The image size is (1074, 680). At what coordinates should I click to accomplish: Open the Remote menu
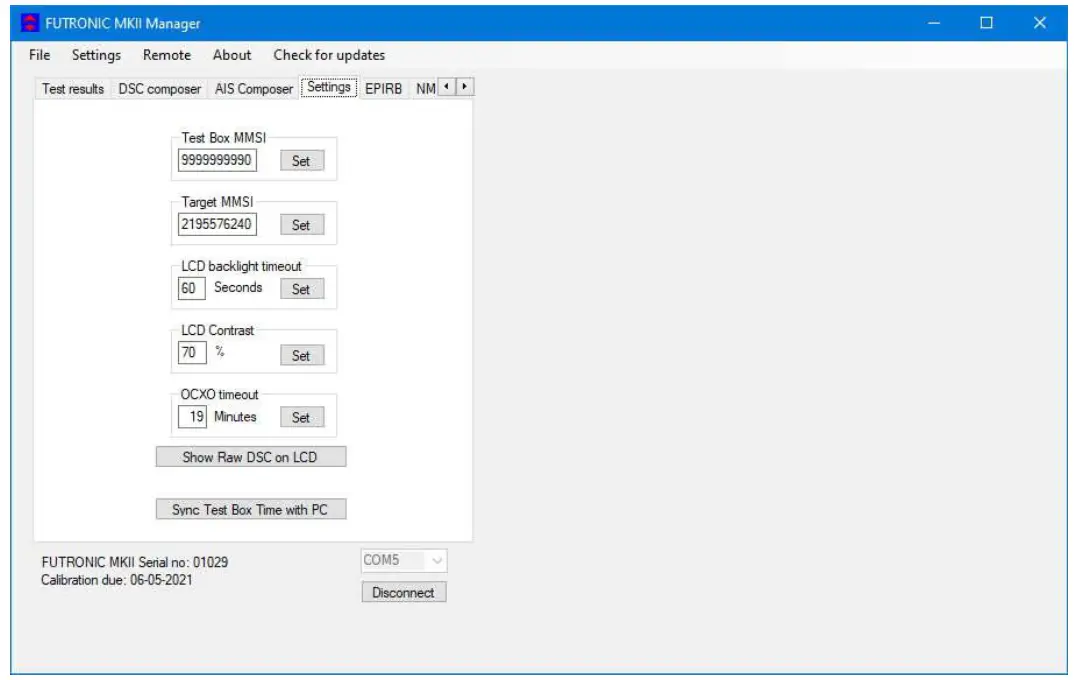point(166,55)
